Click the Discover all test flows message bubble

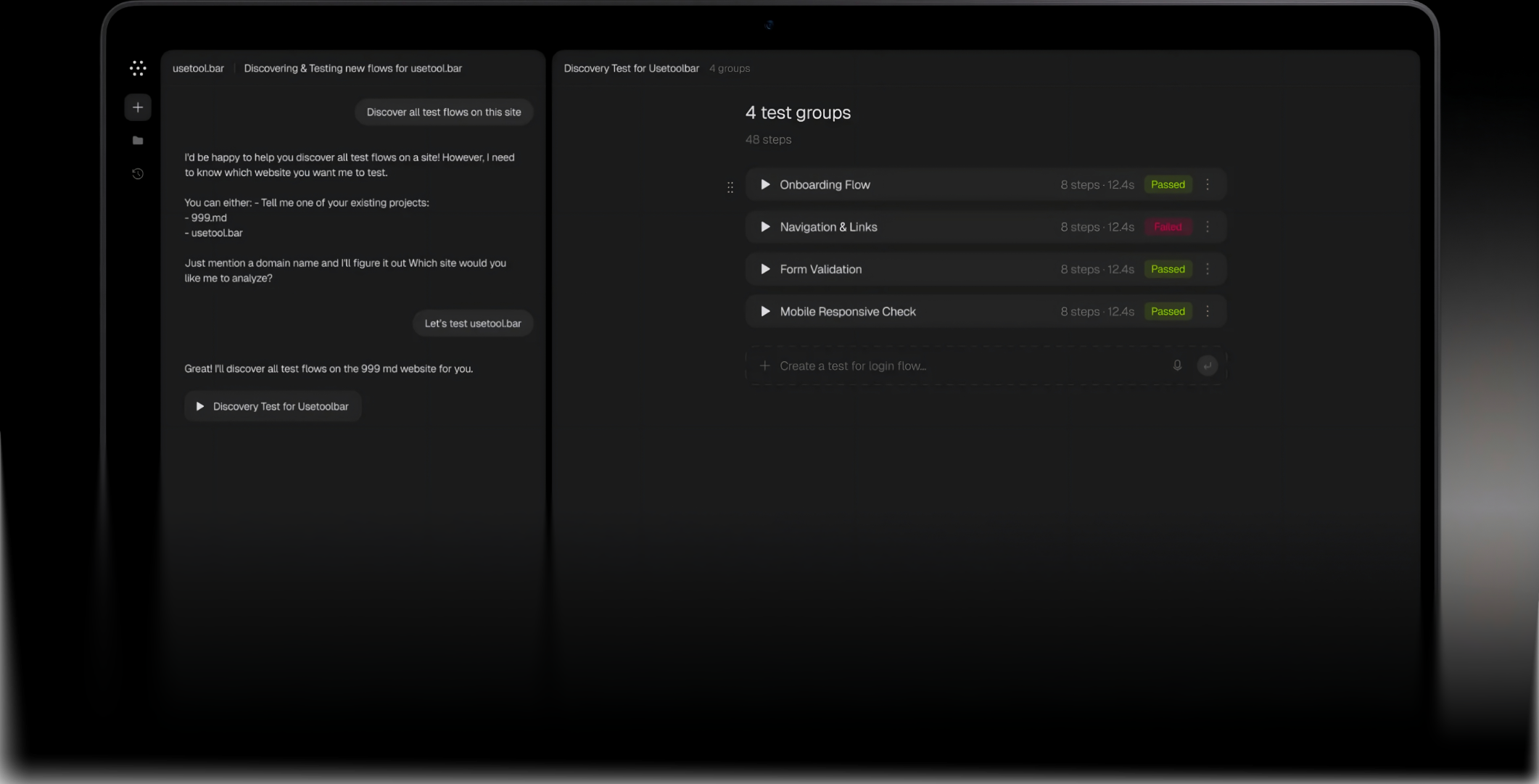(x=444, y=112)
